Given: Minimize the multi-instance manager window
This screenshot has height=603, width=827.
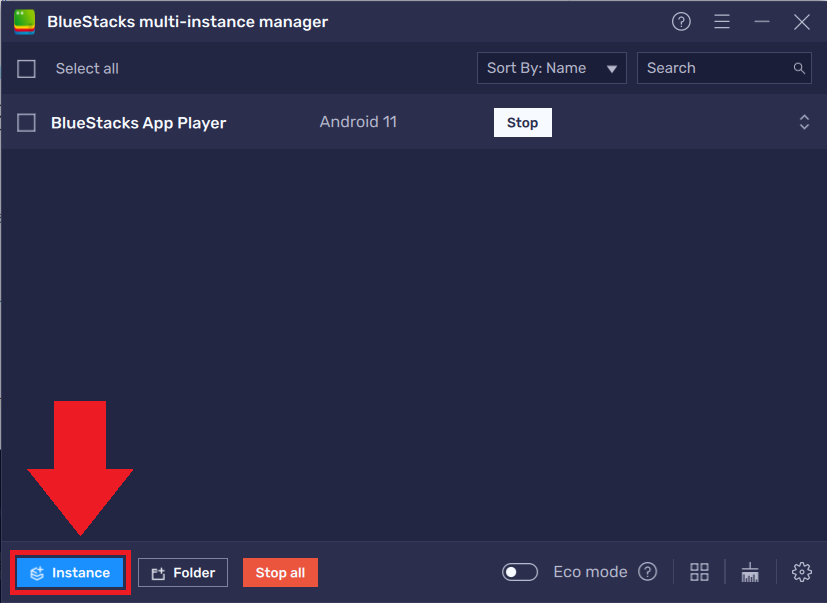Looking at the screenshot, I should point(762,22).
